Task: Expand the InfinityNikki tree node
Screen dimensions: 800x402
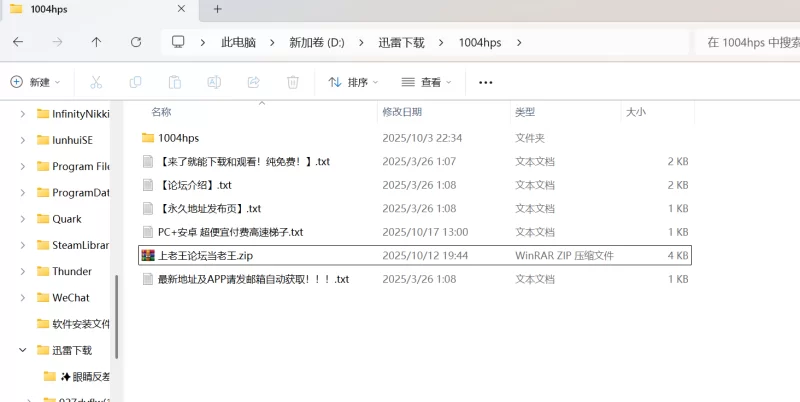Action: tap(22, 114)
